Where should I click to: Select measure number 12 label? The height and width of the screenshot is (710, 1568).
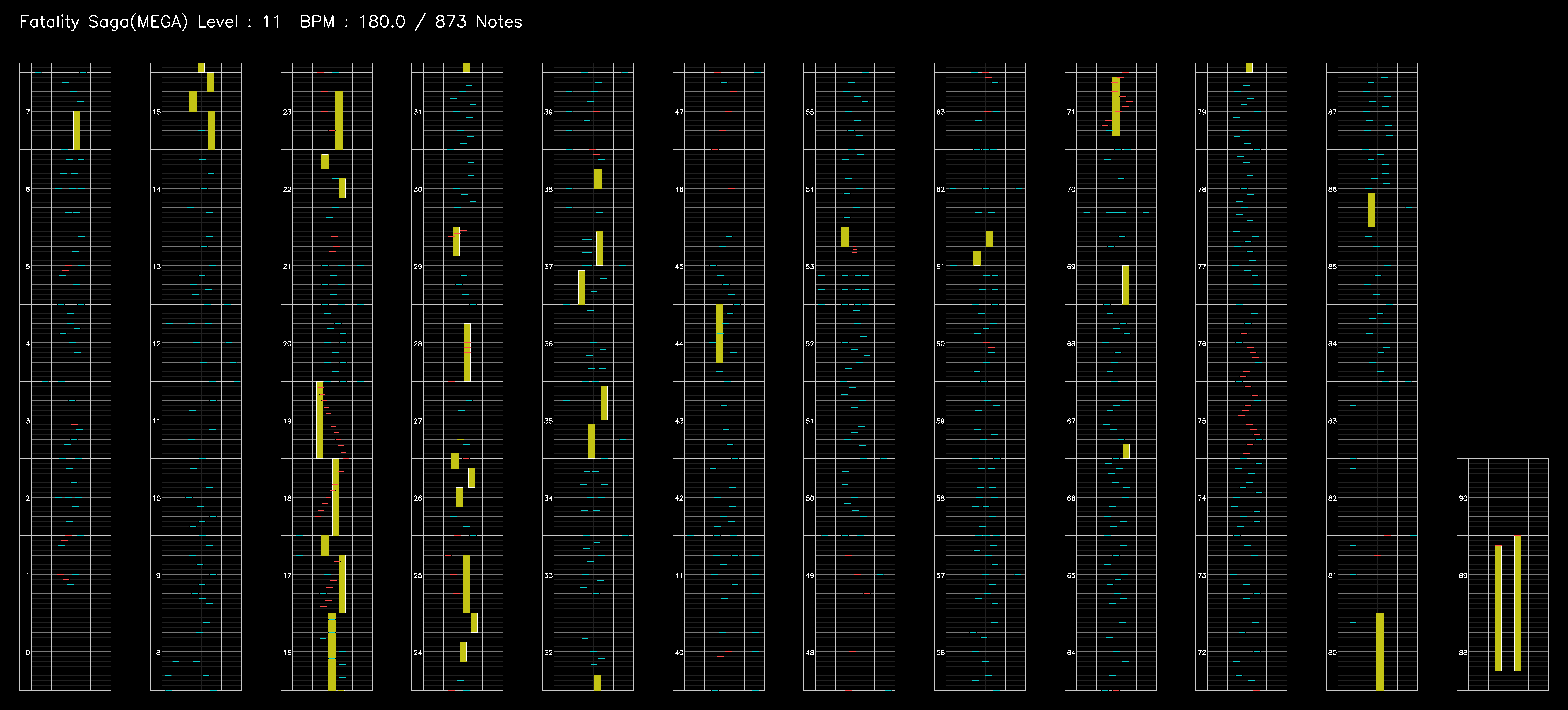point(157,344)
